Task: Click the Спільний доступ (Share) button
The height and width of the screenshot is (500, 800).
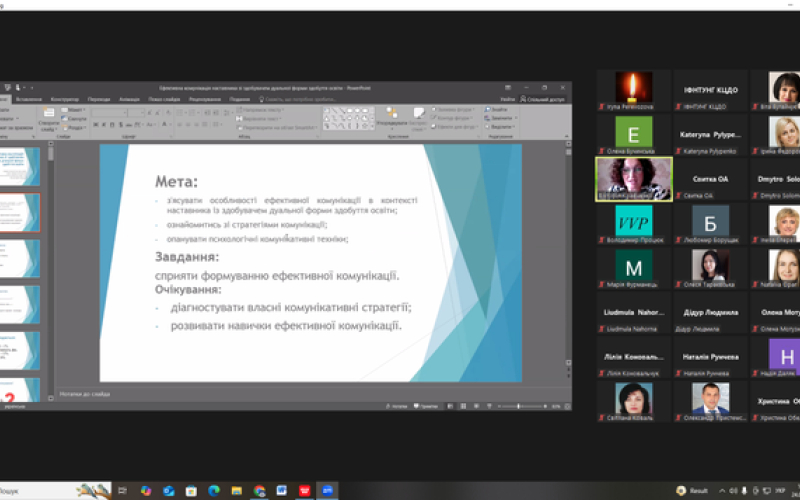Action: [542, 99]
